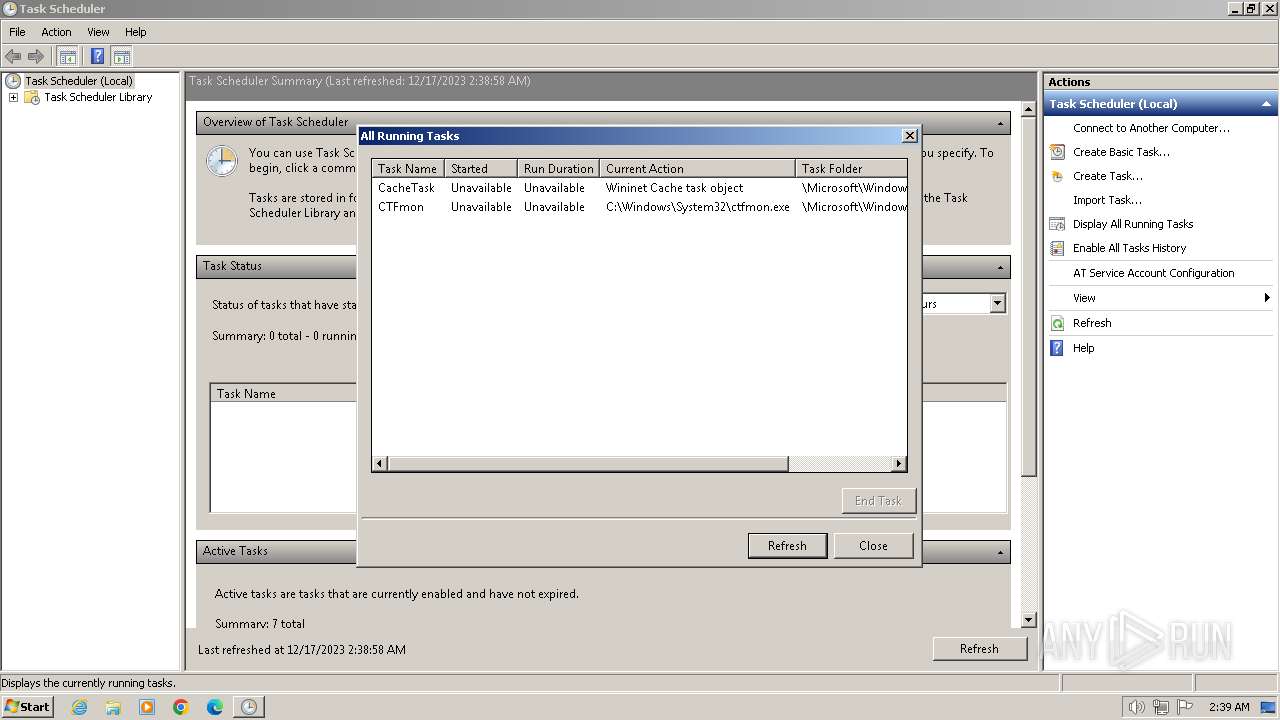This screenshot has width=1280, height=720.
Task: Click the summary pane scroll up arrow
Action: click(1029, 108)
